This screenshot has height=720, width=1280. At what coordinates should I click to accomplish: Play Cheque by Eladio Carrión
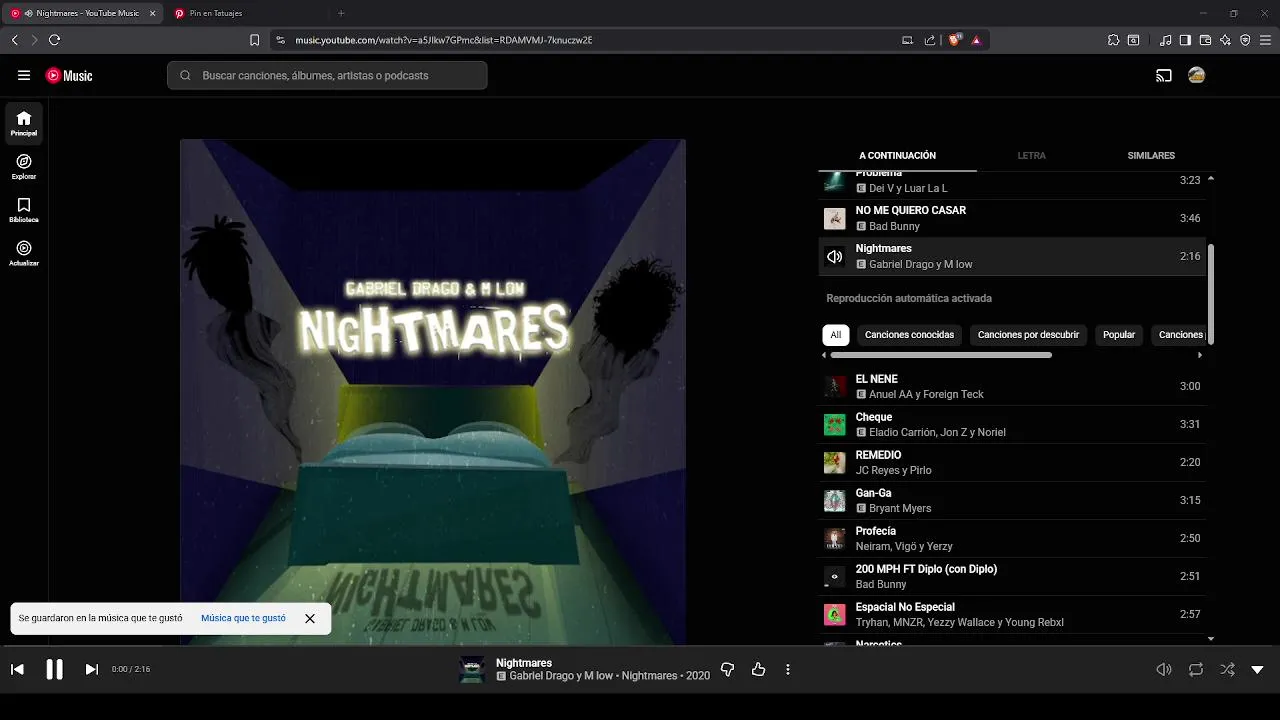click(x=1012, y=424)
